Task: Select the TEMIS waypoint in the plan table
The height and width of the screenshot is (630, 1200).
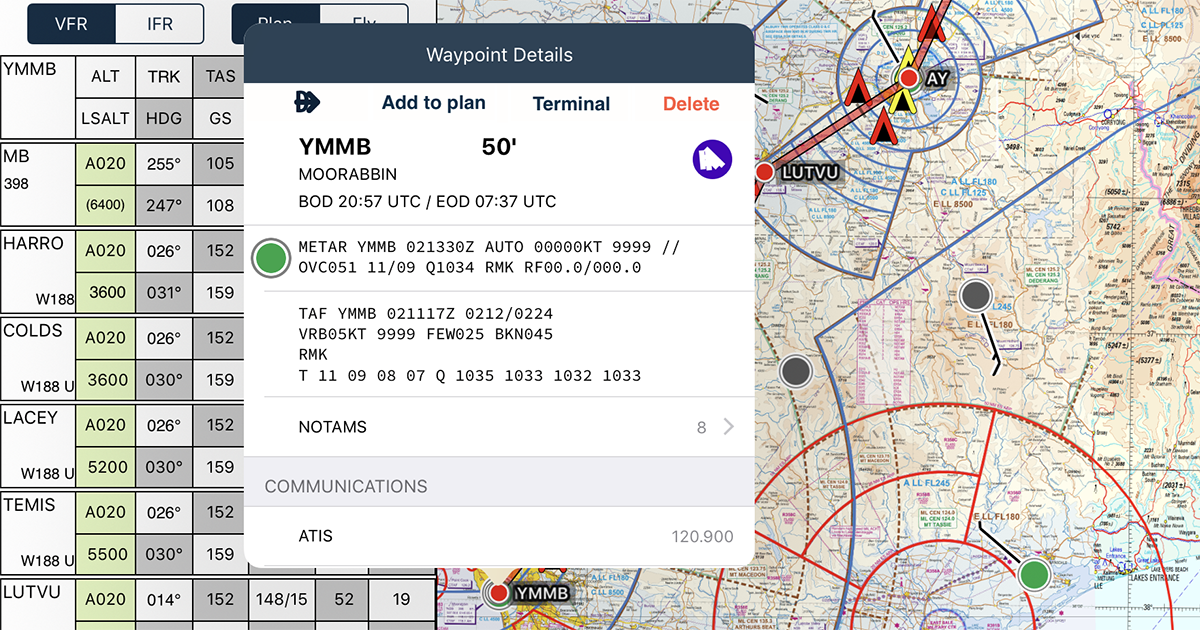Action: pos(38,532)
